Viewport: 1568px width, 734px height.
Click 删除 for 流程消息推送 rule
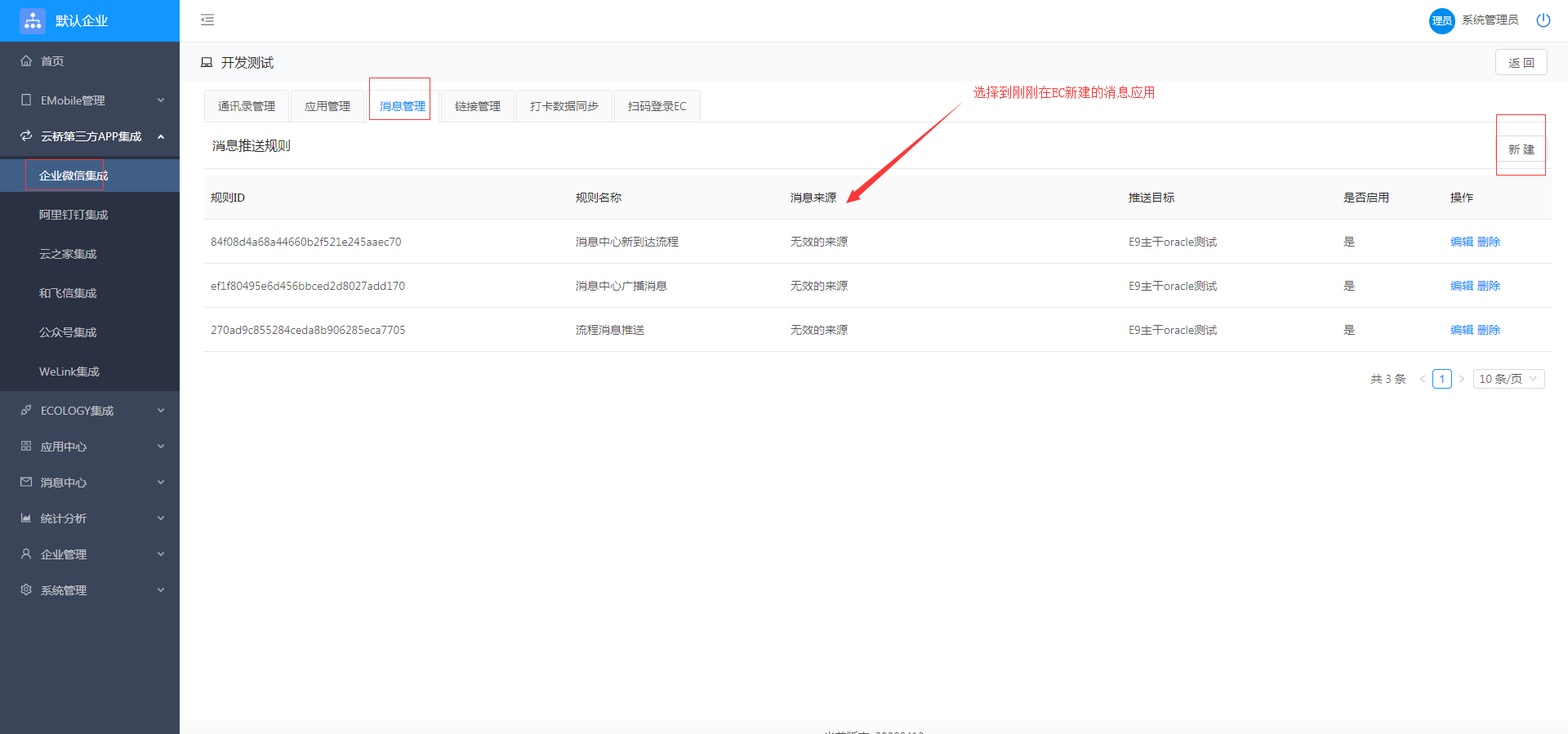(x=1489, y=330)
